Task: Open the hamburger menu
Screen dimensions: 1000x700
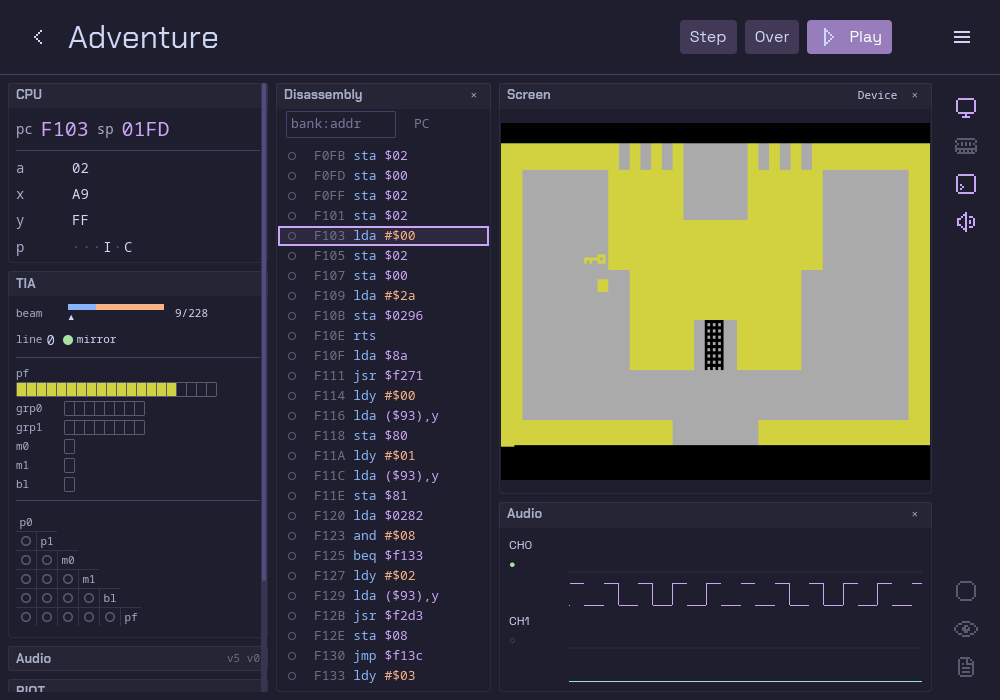Action: click(962, 37)
